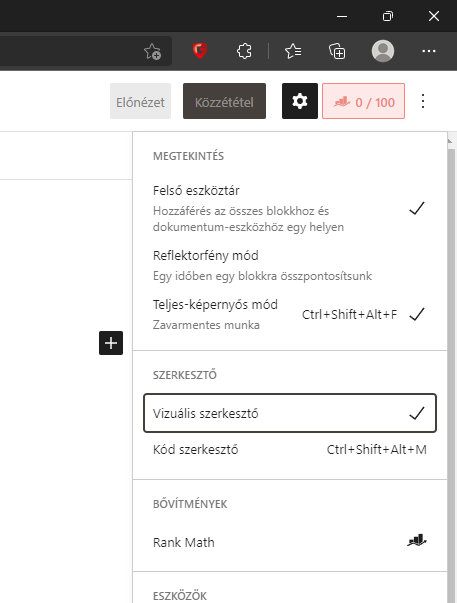Image resolution: width=457 pixels, height=603 pixels.
Task: Open browser collections icon
Action: [x=337, y=51]
